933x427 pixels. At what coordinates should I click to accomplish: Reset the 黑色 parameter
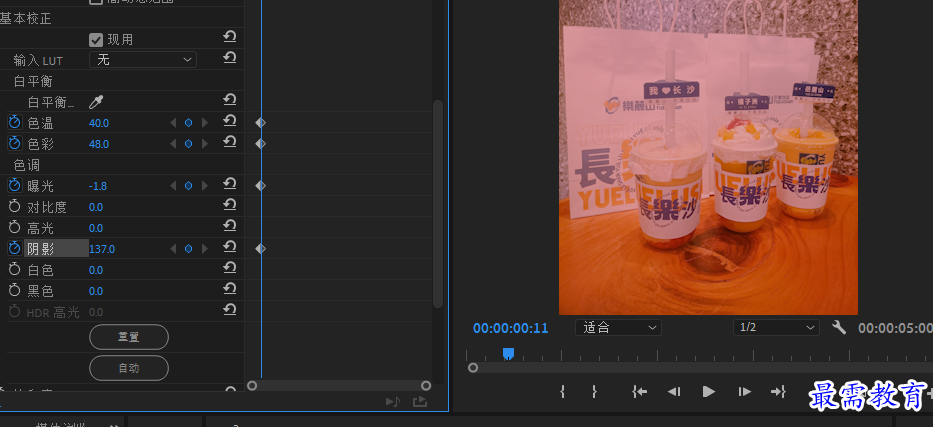tap(230, 289)
